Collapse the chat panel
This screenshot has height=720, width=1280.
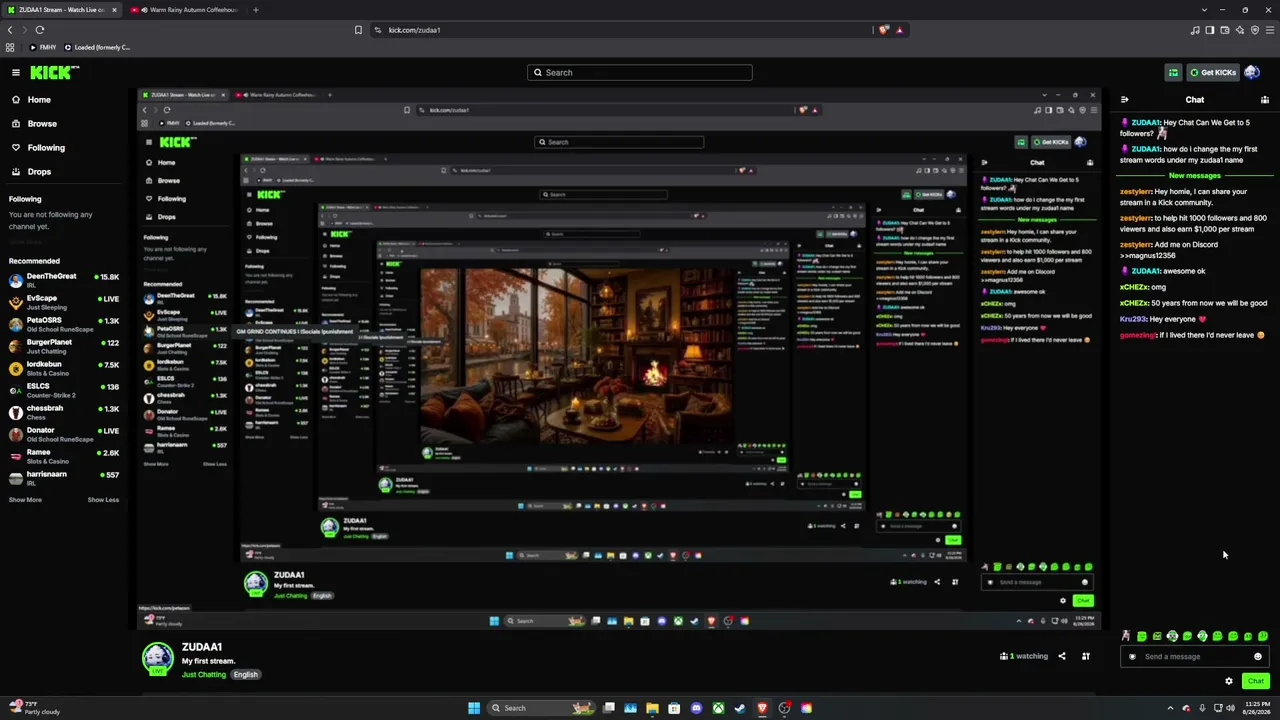point(1124,100)
